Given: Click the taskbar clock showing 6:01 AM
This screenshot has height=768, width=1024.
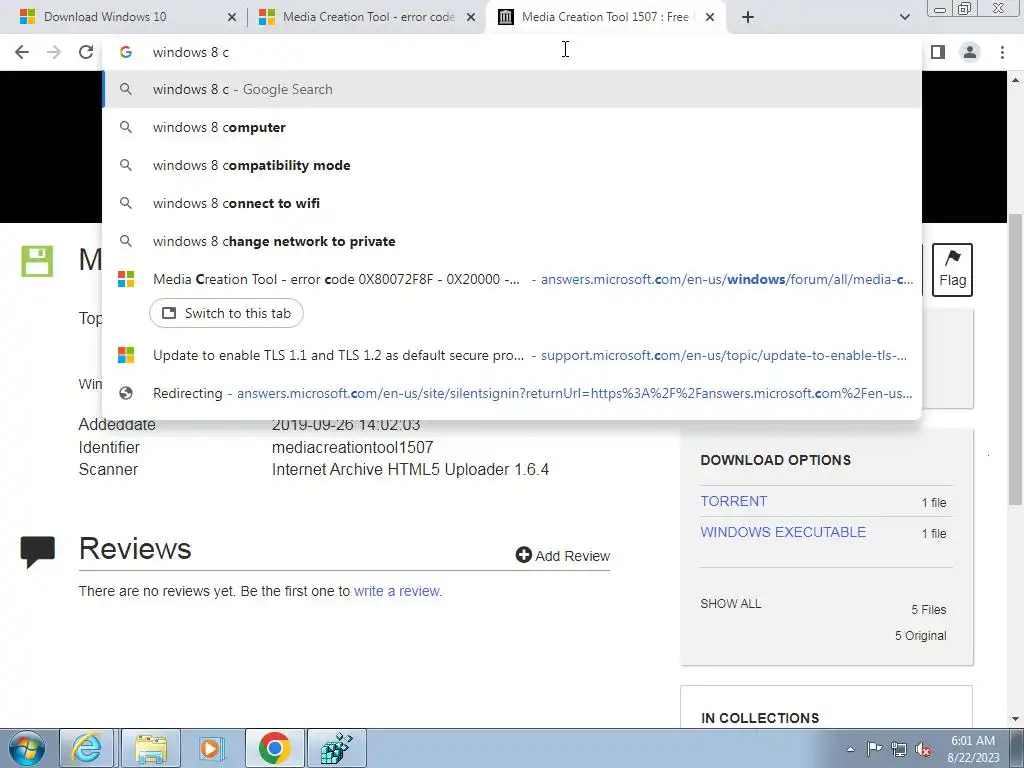Looking at the screenshot, I should click(x=973, y=748).
